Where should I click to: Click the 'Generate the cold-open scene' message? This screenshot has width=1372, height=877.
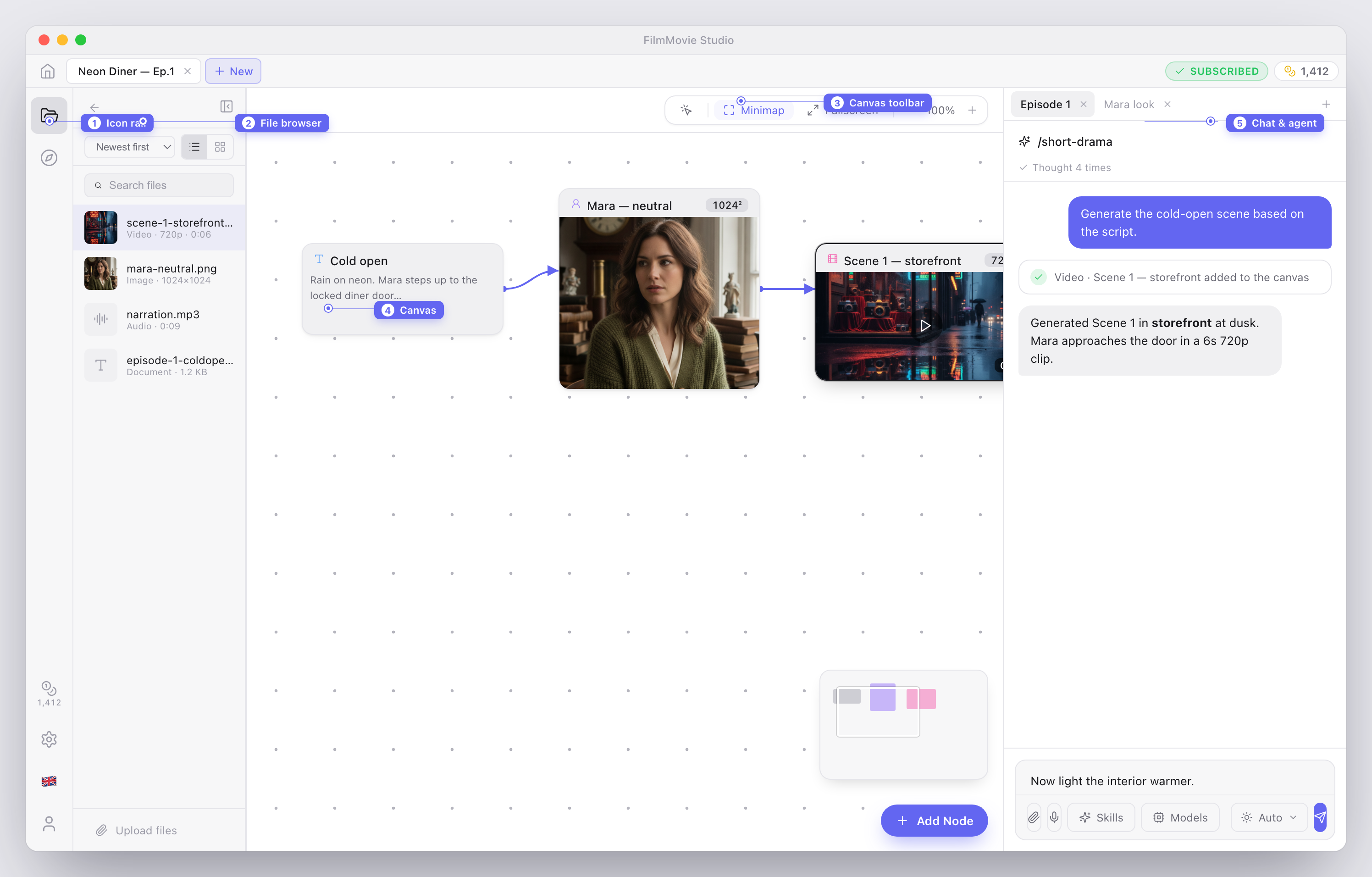(x=1200, y=222)
